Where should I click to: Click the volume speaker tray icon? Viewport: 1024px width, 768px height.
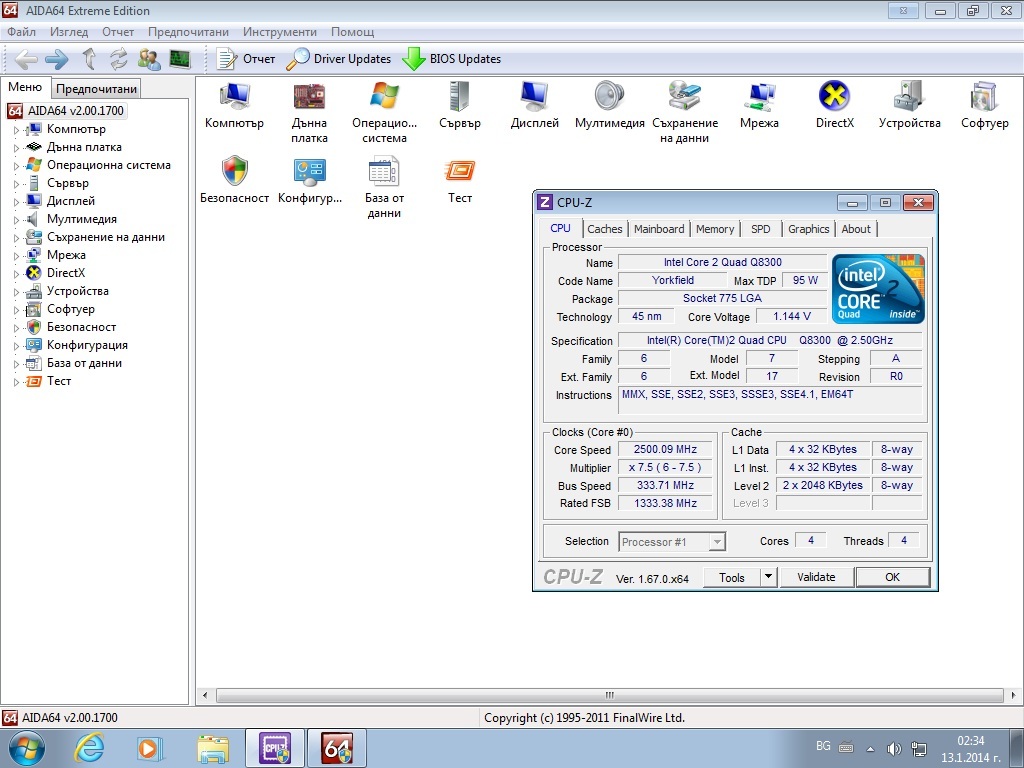[x=894, y=748]
